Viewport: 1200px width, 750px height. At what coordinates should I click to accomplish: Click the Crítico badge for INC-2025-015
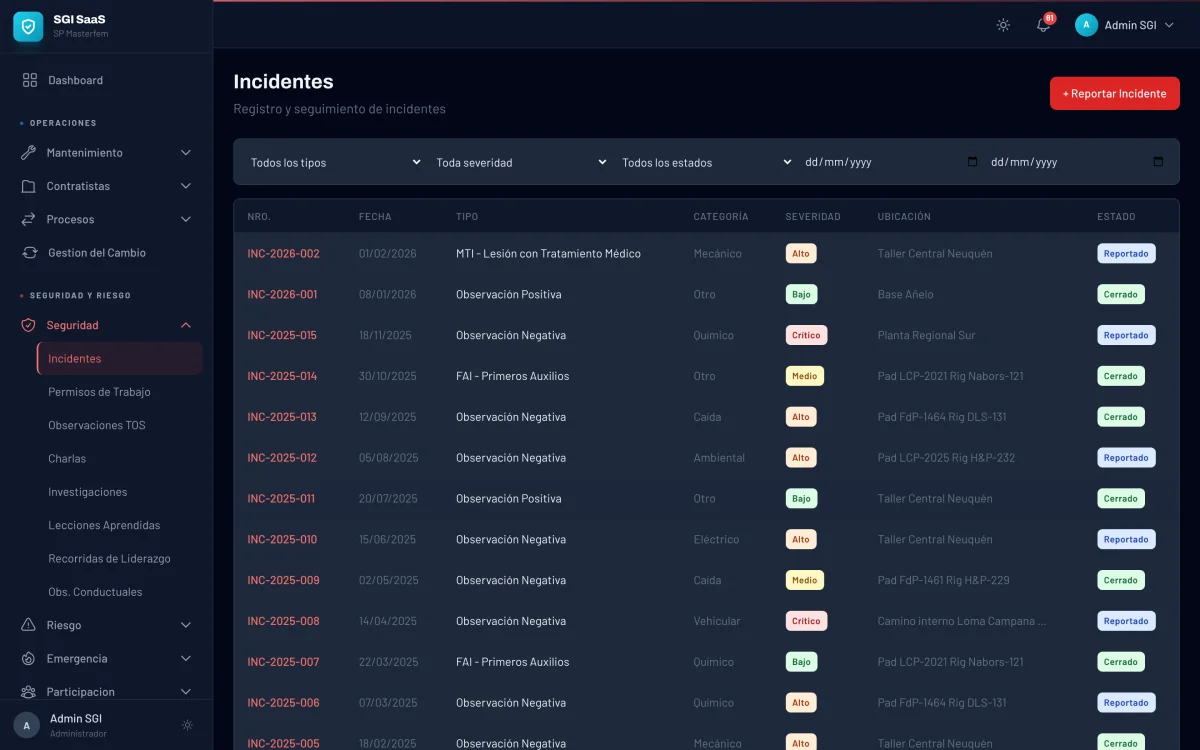click(806, 335)
